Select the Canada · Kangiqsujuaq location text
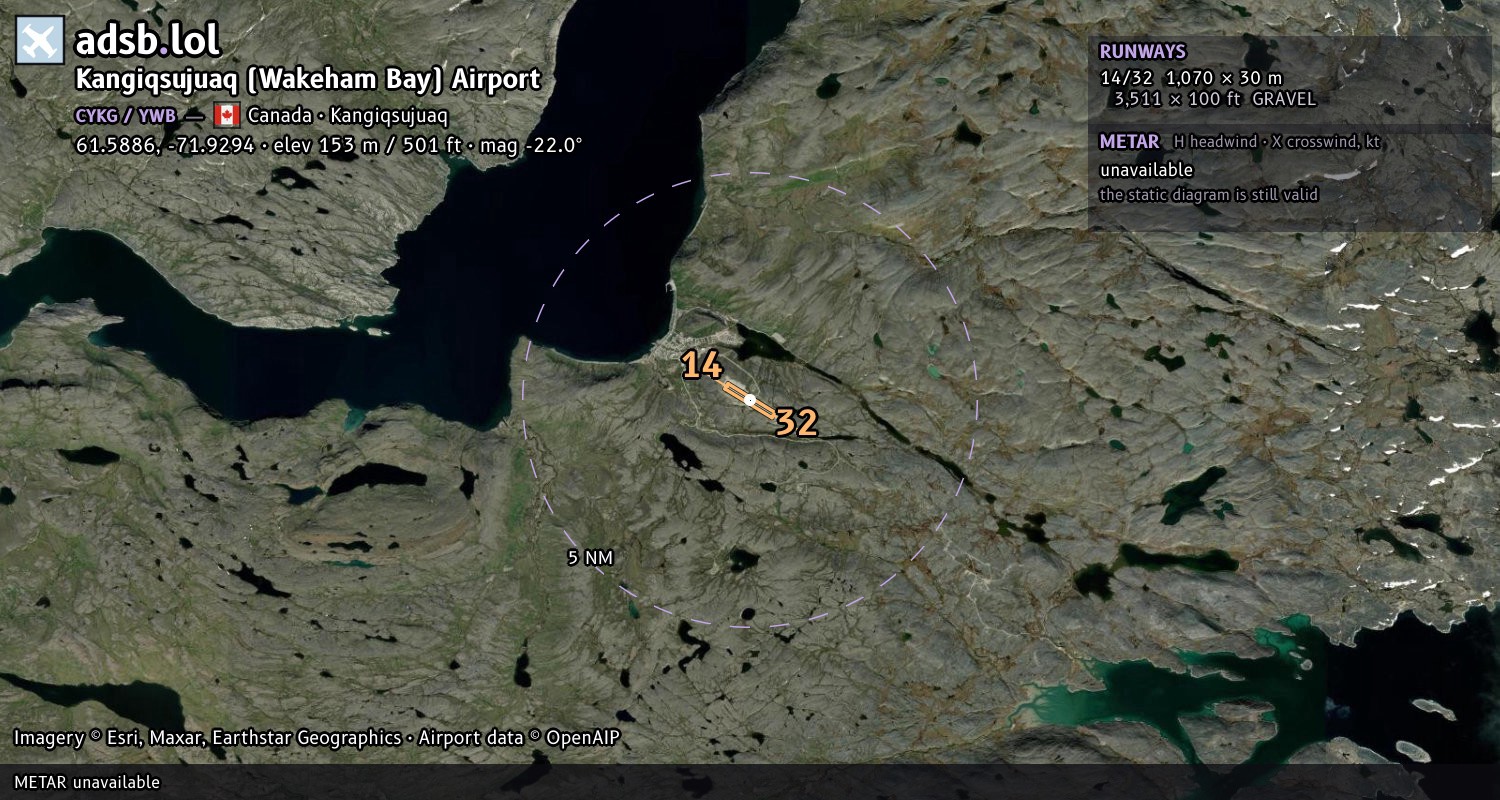 [348, 115]
